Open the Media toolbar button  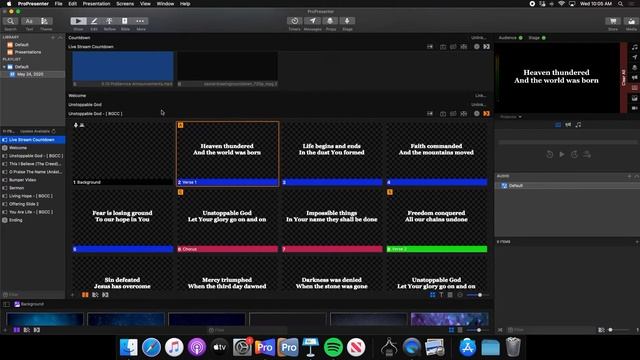click(631, 21)
